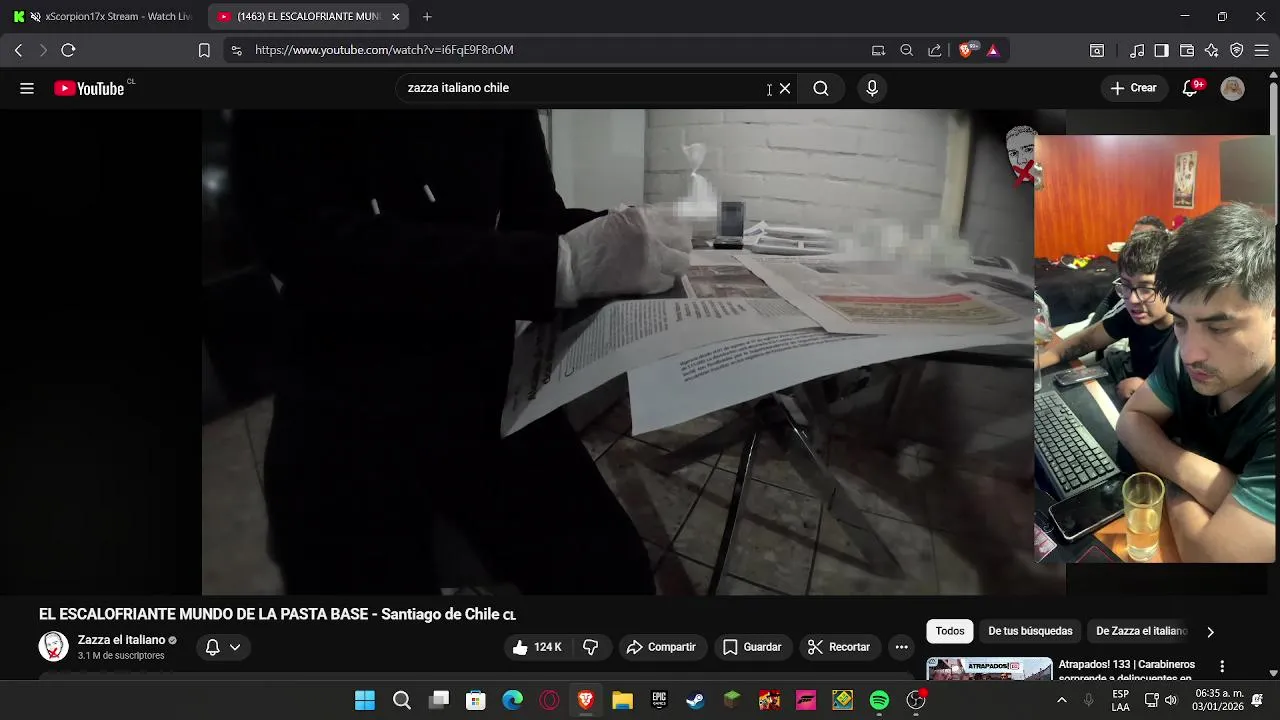1280x720 pixels.
Task: Open YouTube notifications bell
Action: [x=1190, y=88]
